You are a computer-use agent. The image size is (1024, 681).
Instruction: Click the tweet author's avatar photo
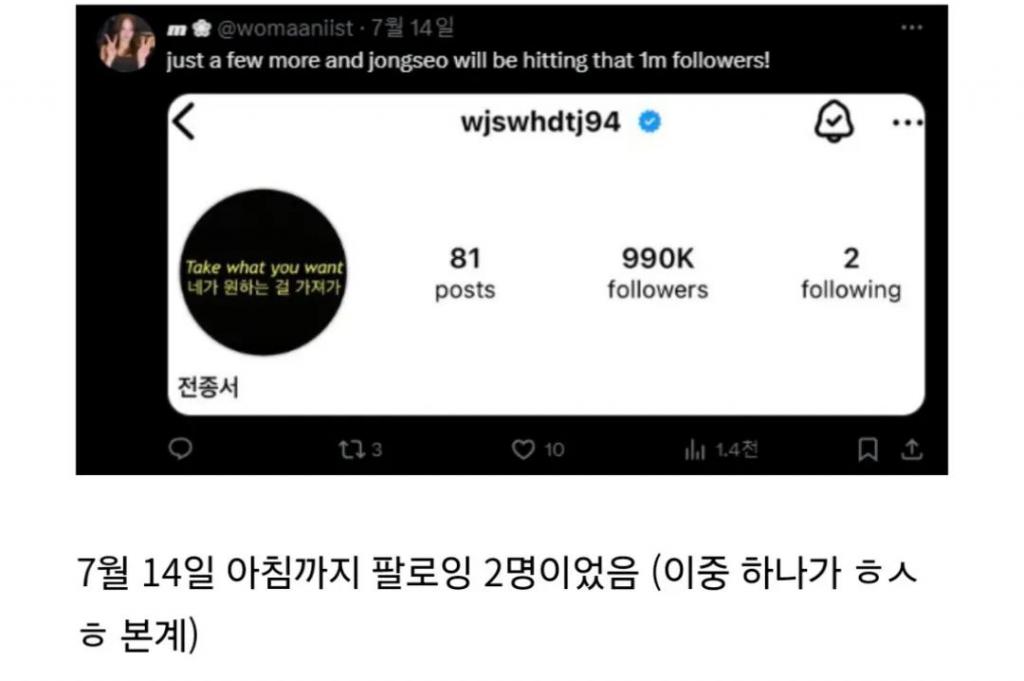(126, 42)
